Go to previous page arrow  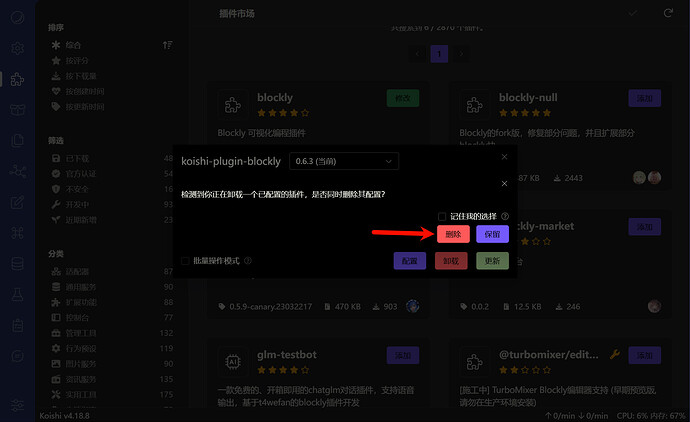(417, 54)
